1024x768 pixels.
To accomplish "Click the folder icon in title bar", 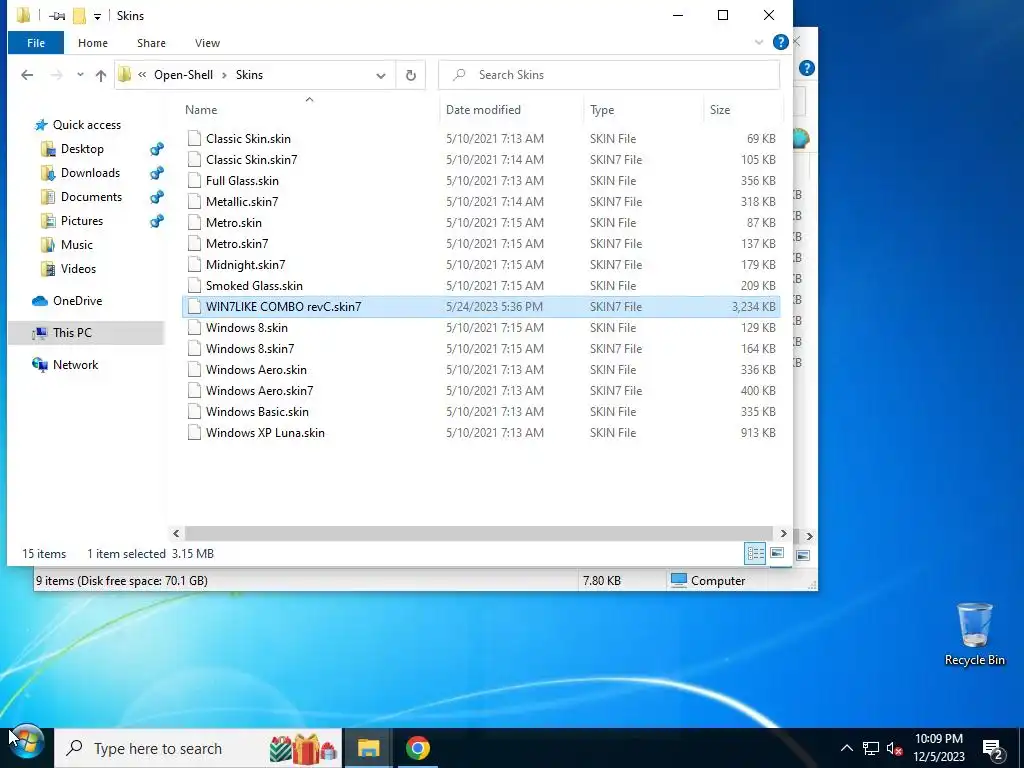I will 24,15.
